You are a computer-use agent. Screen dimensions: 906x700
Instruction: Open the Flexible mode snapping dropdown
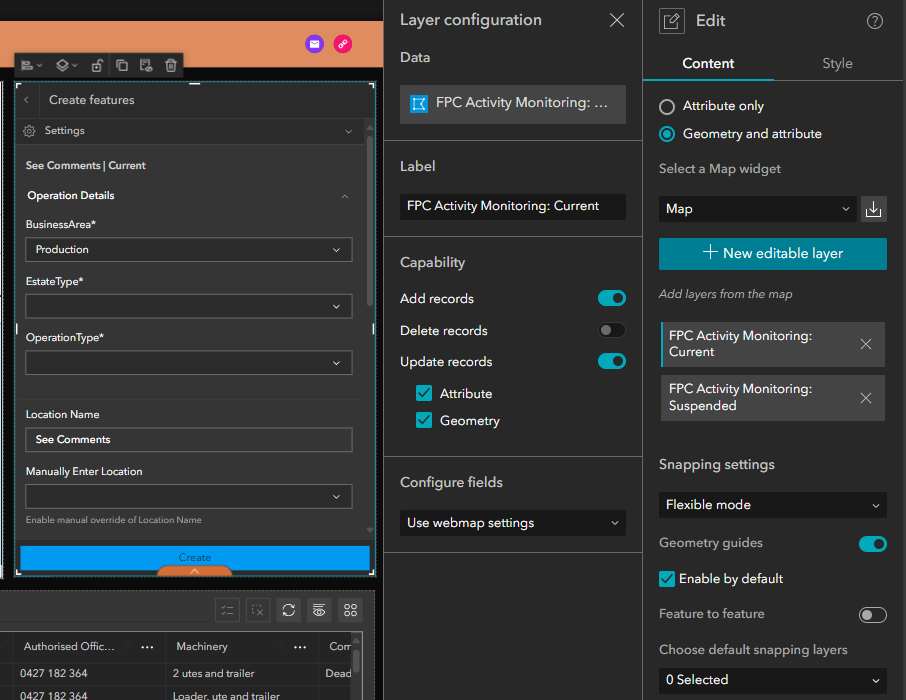pos(773,505)
